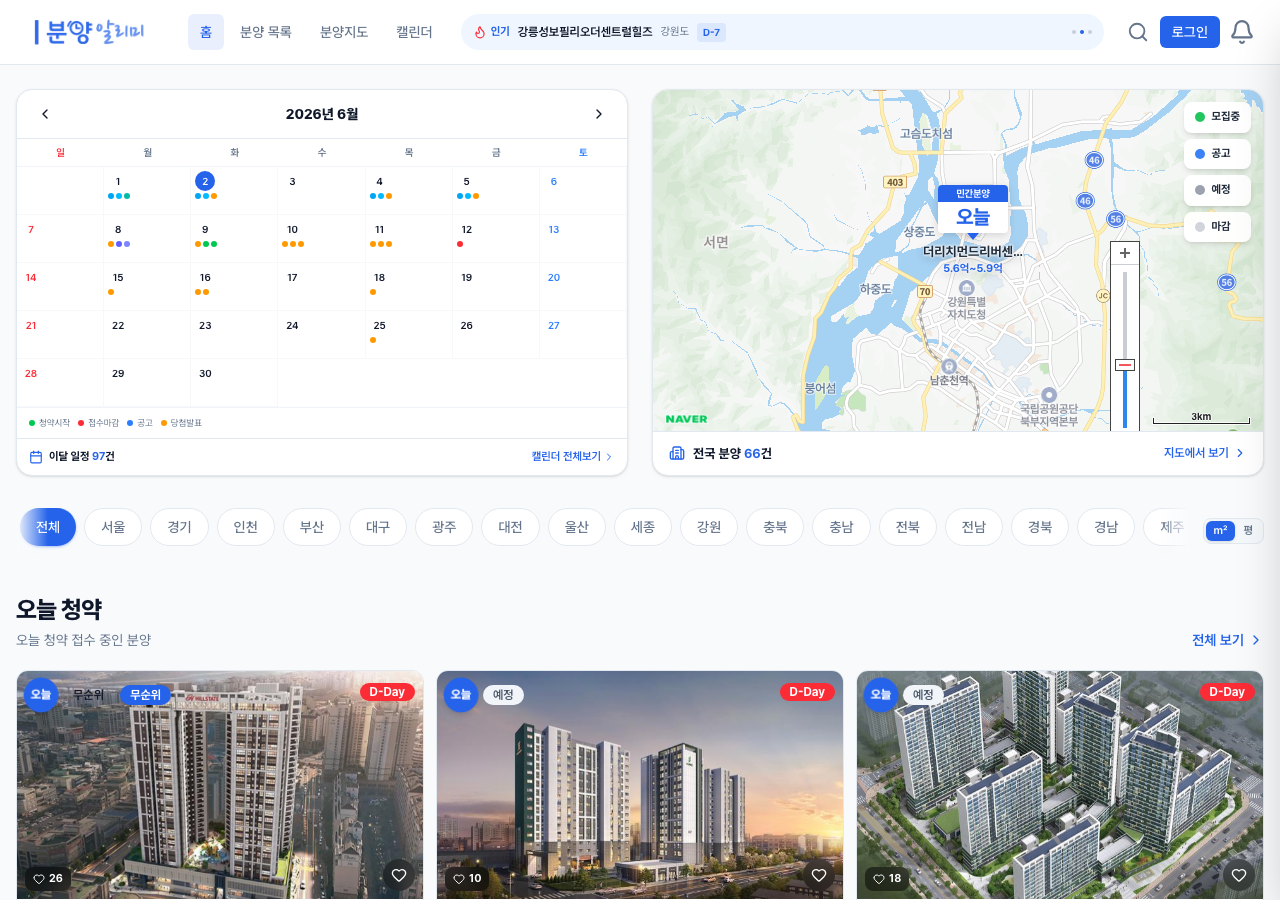The height and width of the screenshot is (900, 1280).
Task: Click the 전국 분양 66건 text
Action: pyautogui.click(x=732, y=453)
